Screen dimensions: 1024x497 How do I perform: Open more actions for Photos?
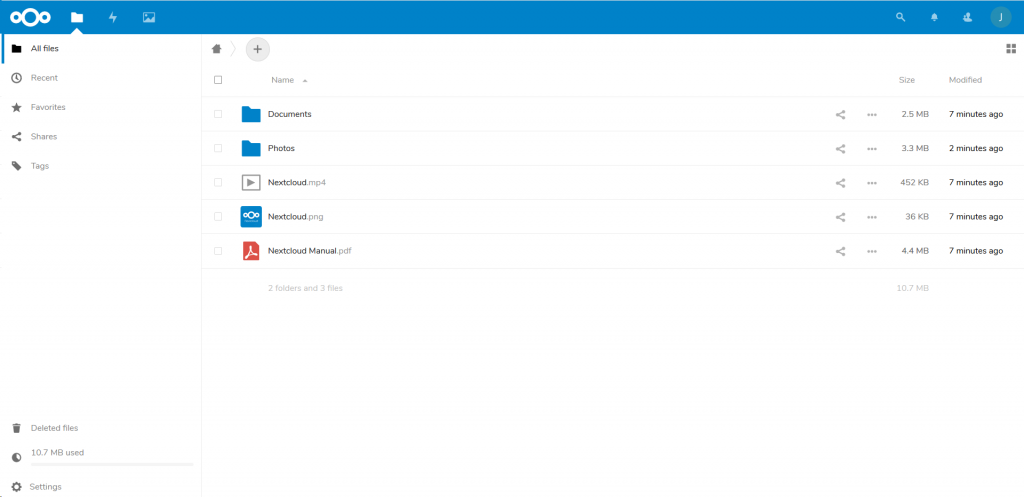coord(872,149)
